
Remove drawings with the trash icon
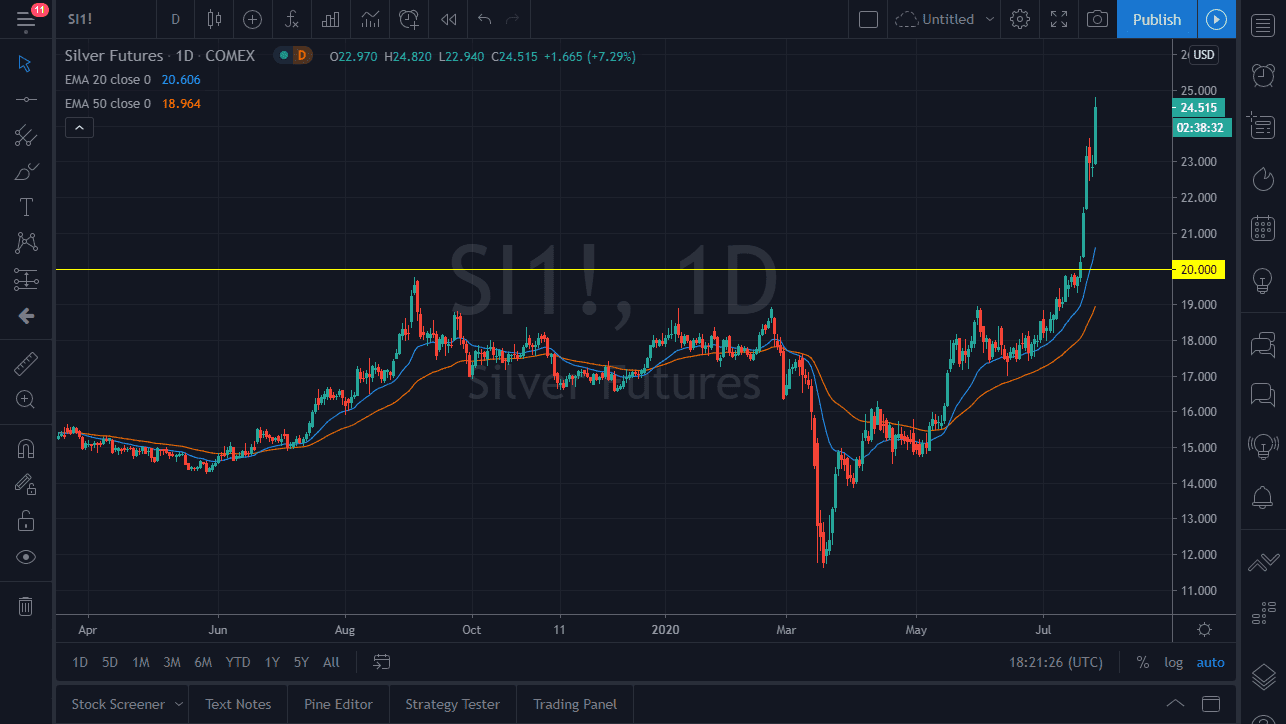(26, 606)
